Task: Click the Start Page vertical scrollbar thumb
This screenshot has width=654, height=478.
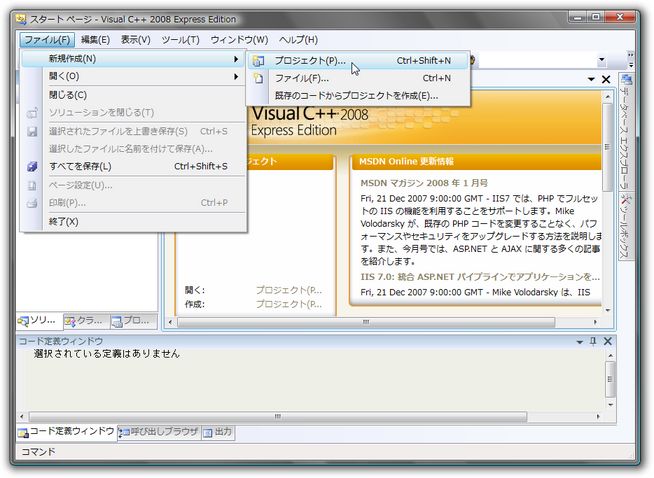Action: pos(607,147)
